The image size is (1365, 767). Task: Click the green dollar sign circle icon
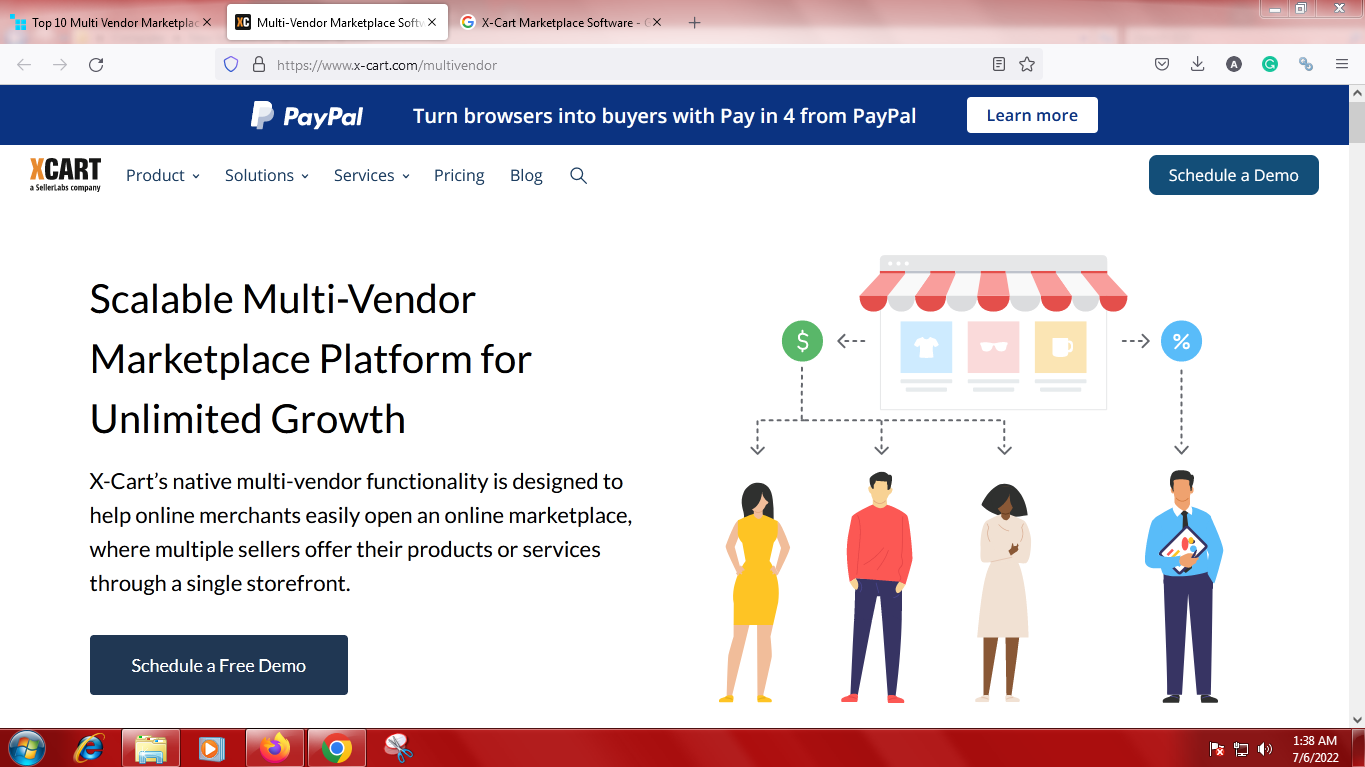point(802,341)
